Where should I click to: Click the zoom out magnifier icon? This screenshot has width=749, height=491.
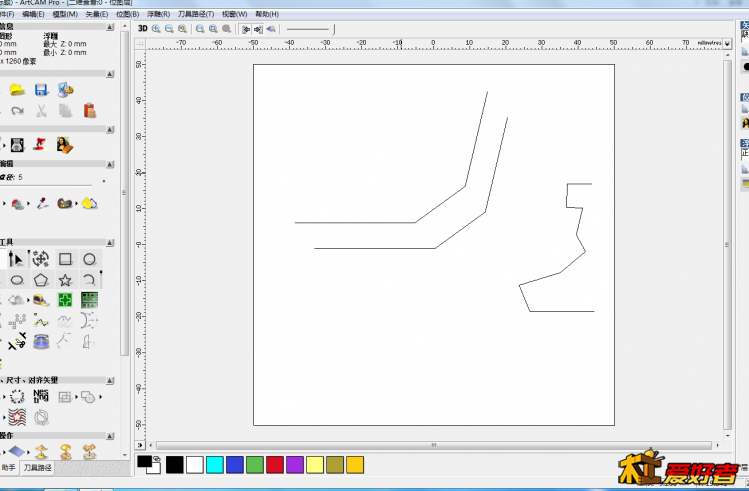169,29
